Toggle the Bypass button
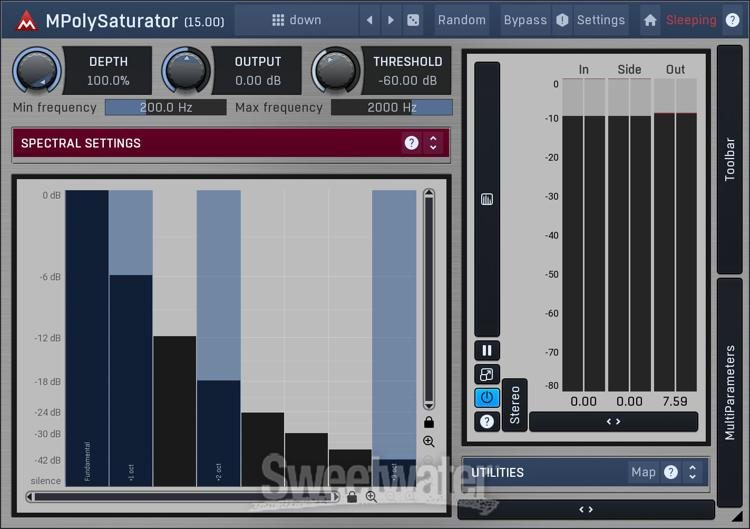Screen dimensions: 750x529 [x=525, y=20]
